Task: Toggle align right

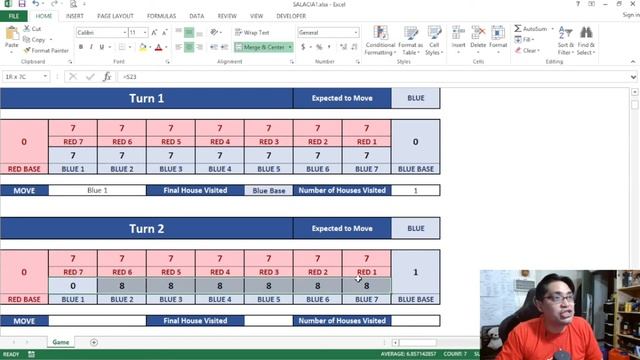Action: [x=199, y=47]
